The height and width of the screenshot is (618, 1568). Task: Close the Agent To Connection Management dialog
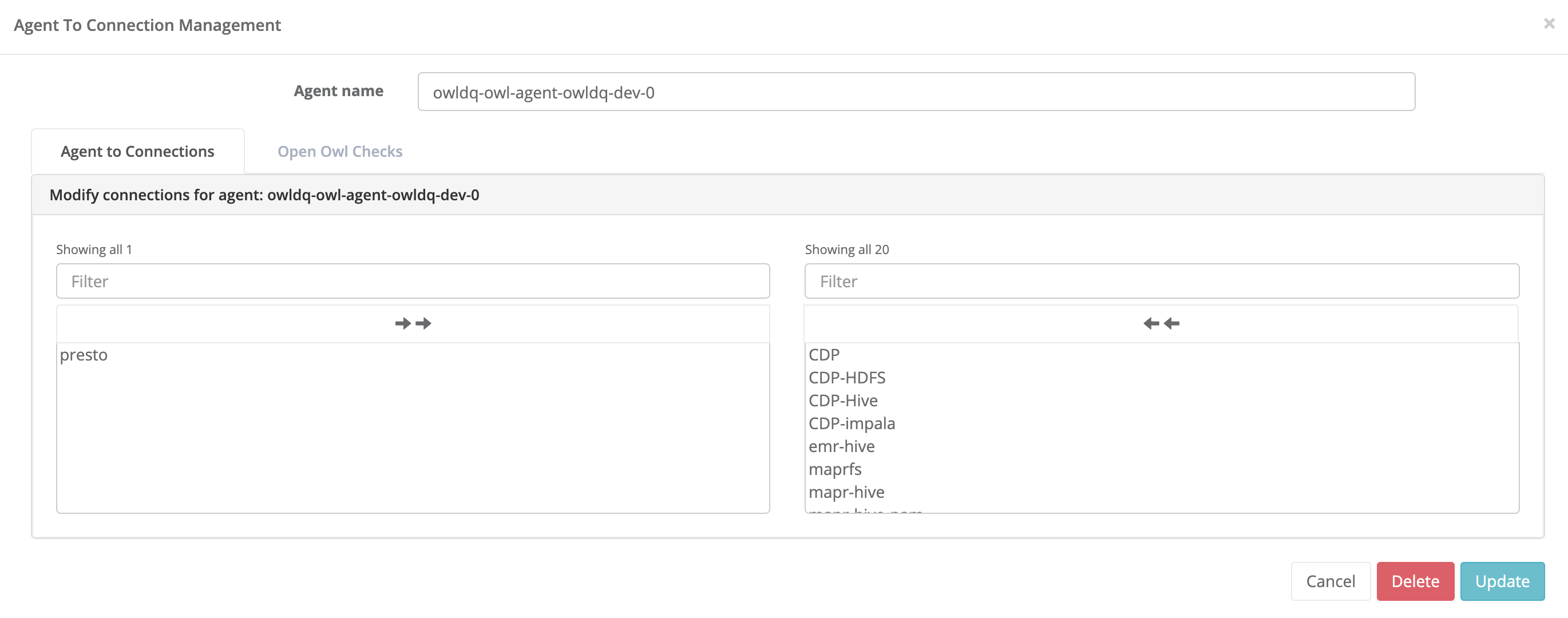tap(1549, 23)
